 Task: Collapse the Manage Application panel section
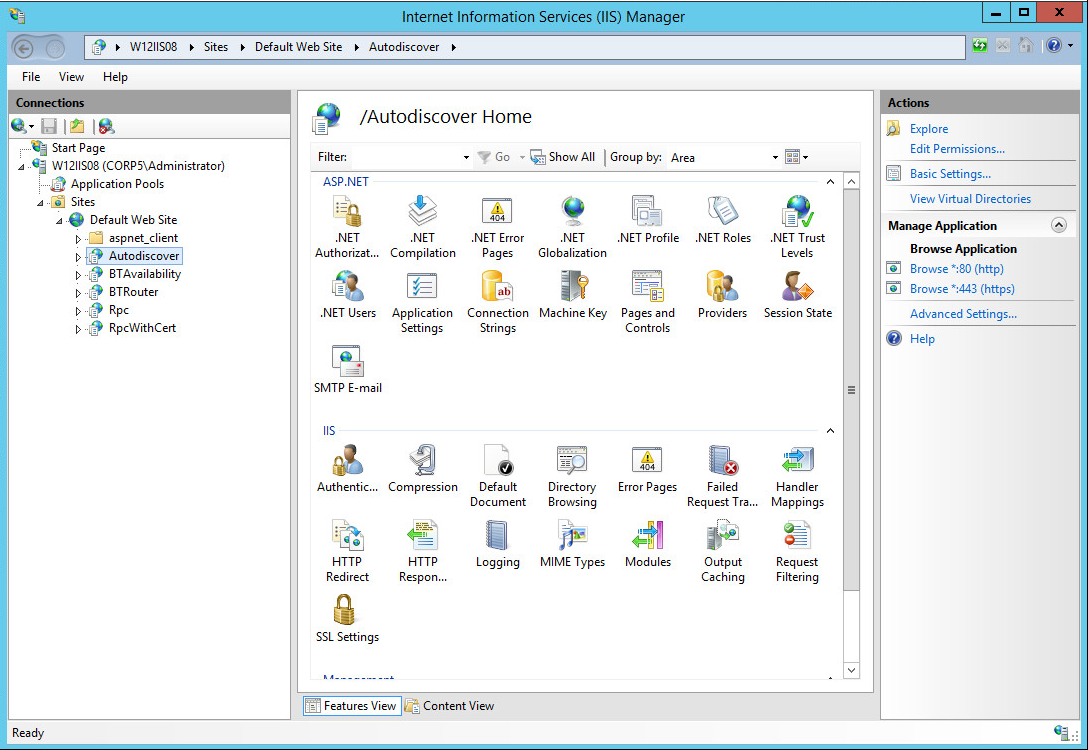(x=1059, y=226)
